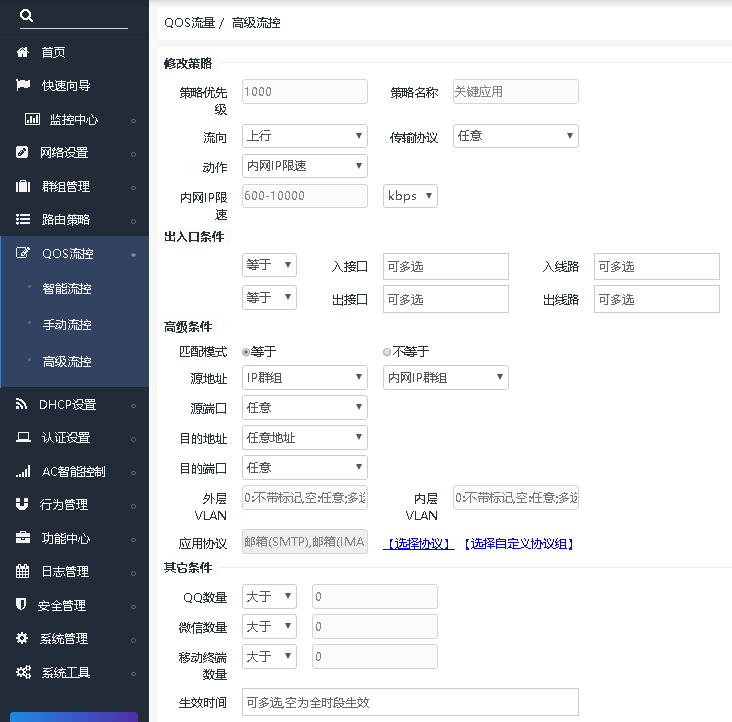Viewport: 732px width, 722px height.
Task: Open the 动作 dropdown showing 内网IP限速
Action: [305, 166]
